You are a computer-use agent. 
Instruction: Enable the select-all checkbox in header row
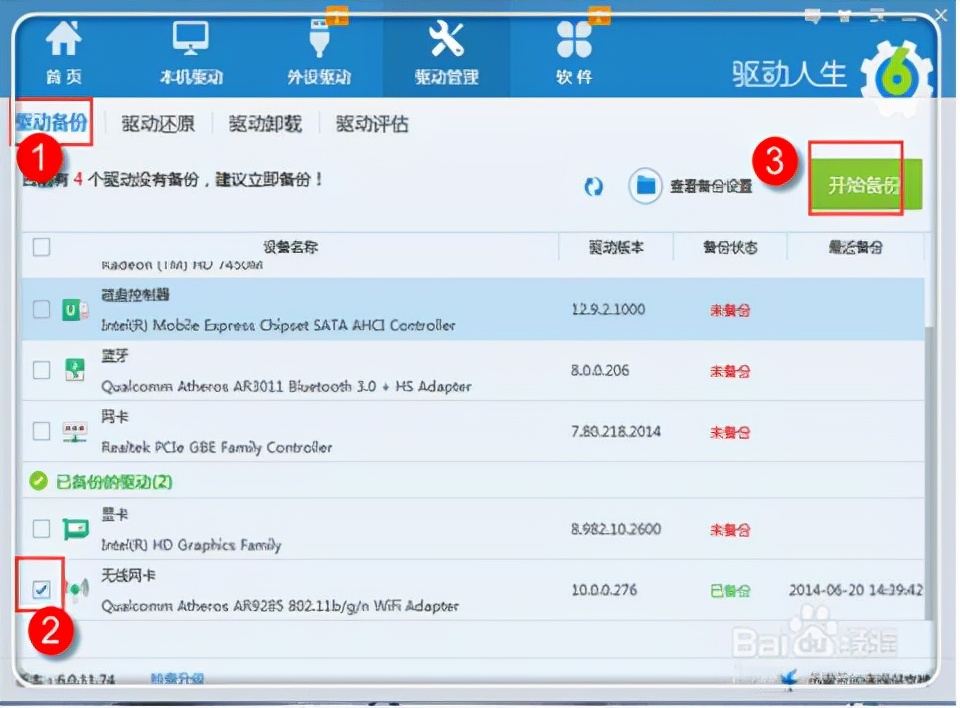point(40,246)
